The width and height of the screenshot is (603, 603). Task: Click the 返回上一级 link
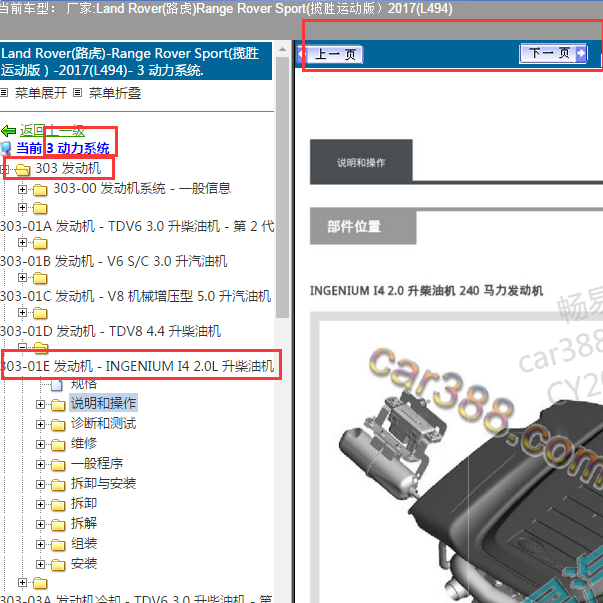pyautogui.click(x=52, y=131)
